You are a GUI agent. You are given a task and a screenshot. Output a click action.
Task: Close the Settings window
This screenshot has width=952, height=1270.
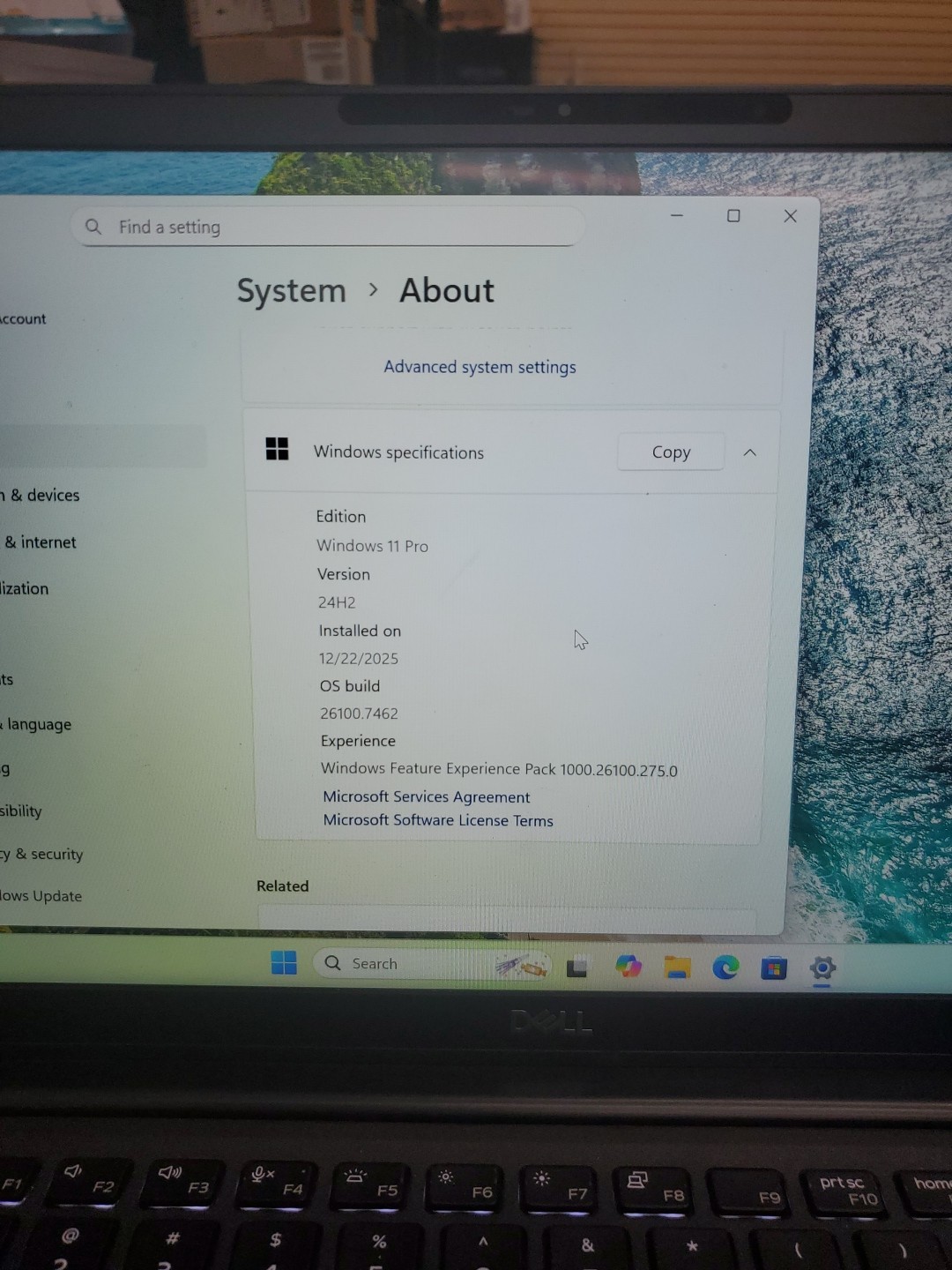click(791, 216)
